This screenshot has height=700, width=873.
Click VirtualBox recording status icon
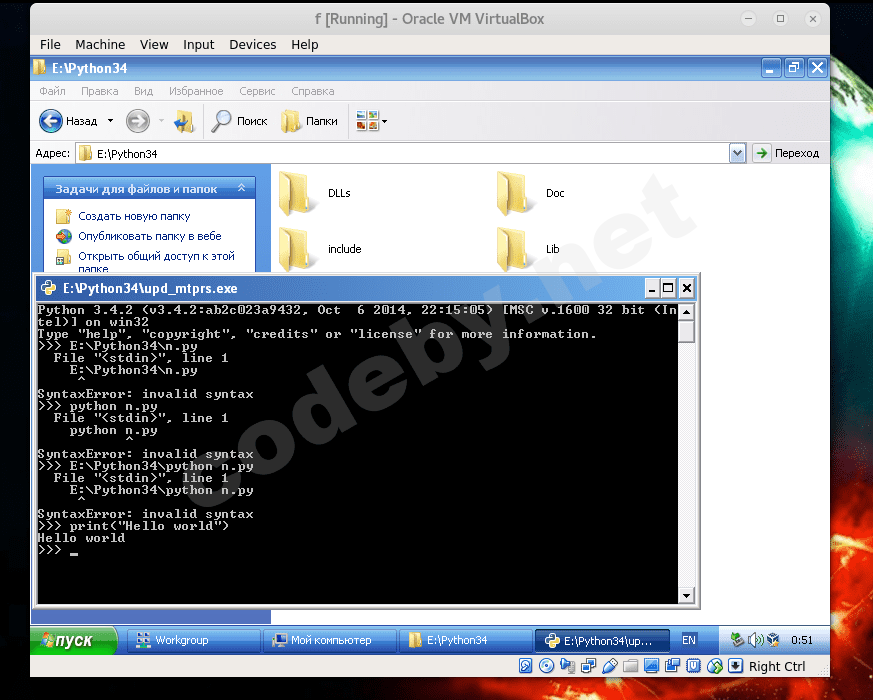point(673,666)
